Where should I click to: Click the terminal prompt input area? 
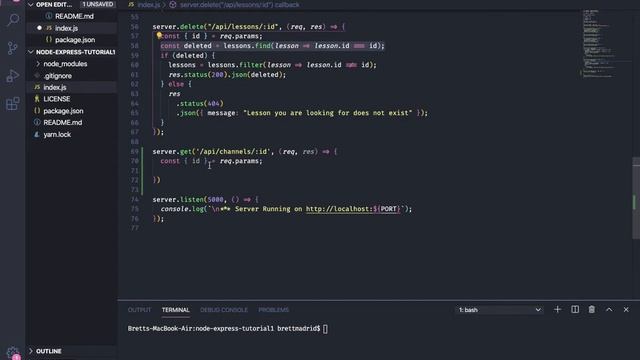[325, 329]
